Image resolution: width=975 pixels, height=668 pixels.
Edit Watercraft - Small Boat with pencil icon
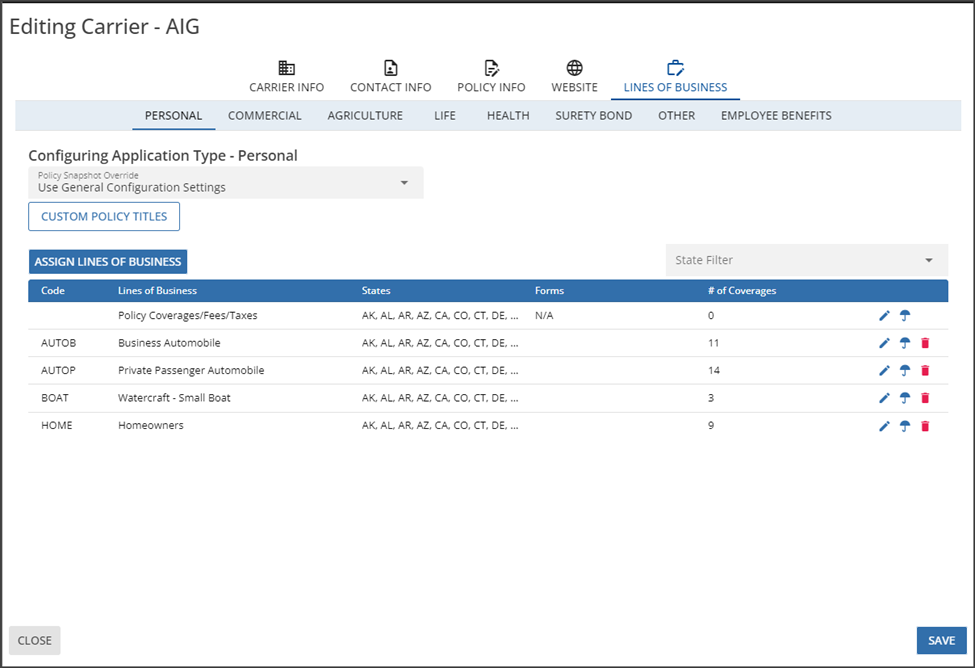coord(884,398)
